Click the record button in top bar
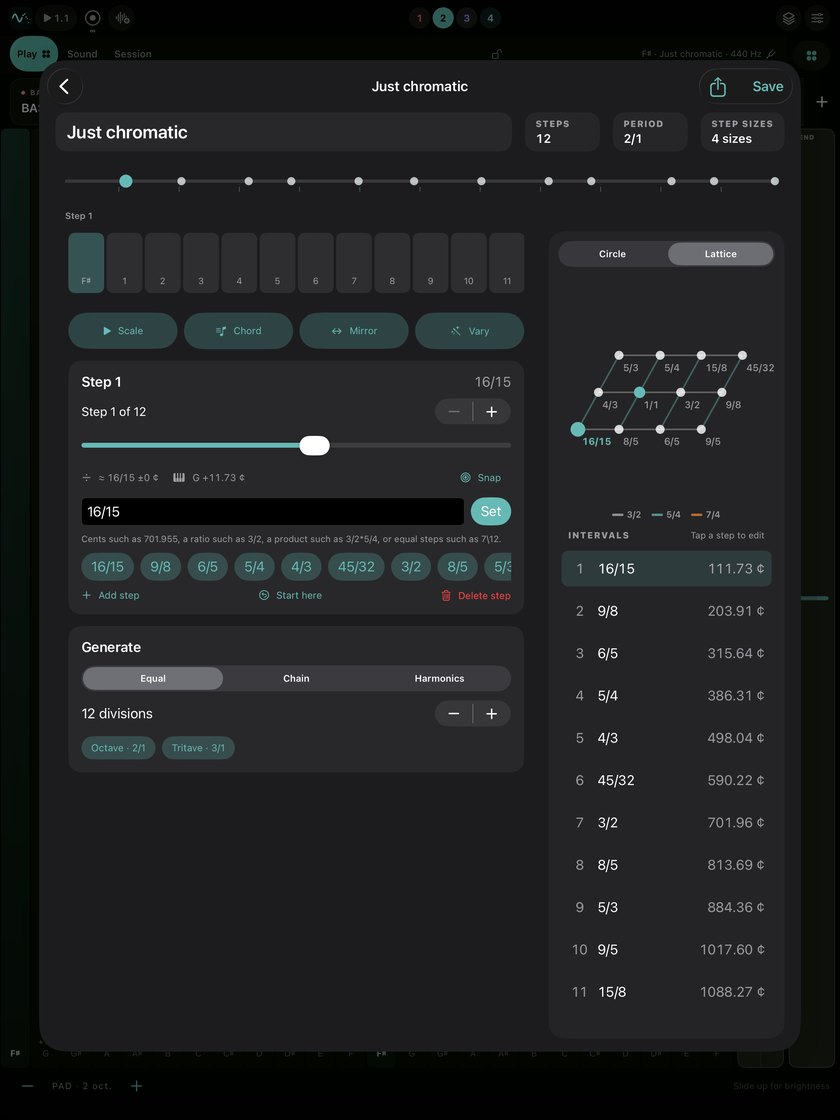840x1120 pixels. [93, 18]
